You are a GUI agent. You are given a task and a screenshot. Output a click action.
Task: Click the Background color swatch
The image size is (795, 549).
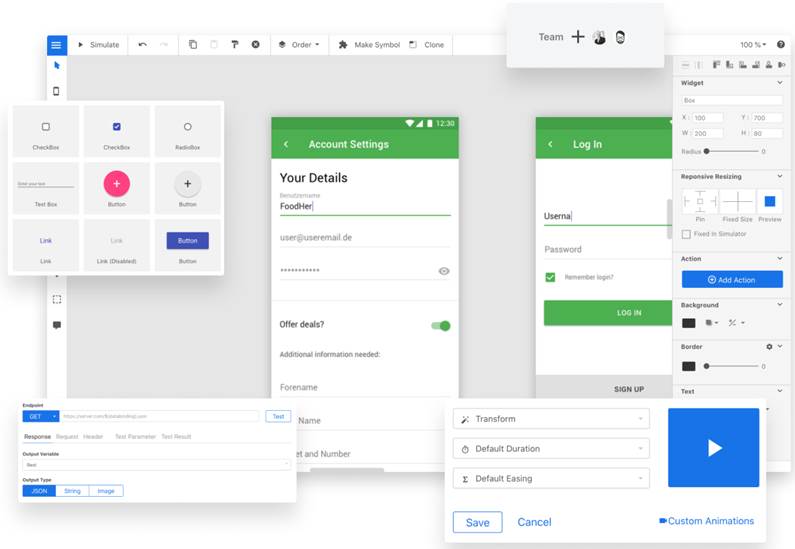(x=689, y=323)
